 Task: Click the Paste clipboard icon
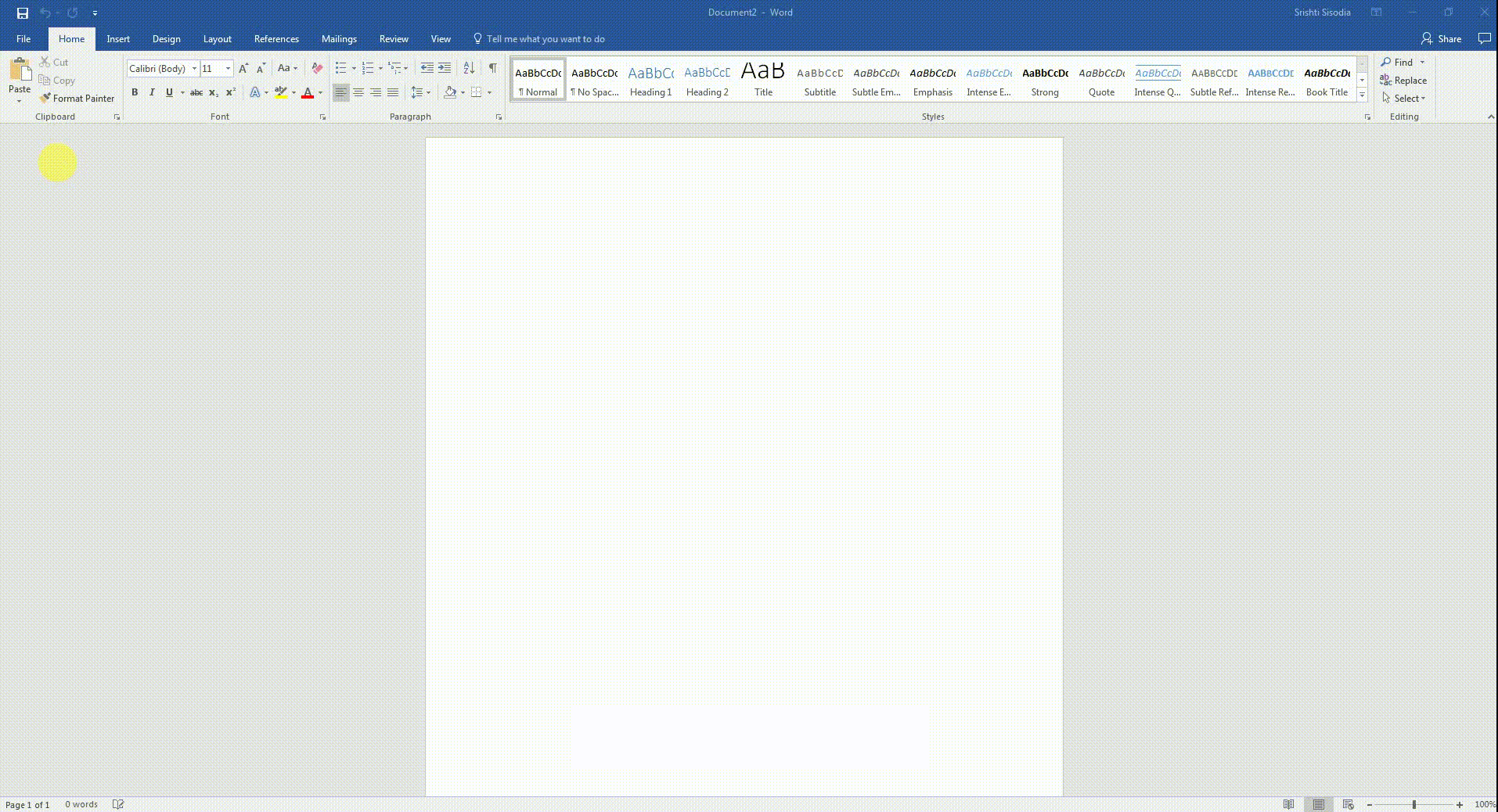20,70
